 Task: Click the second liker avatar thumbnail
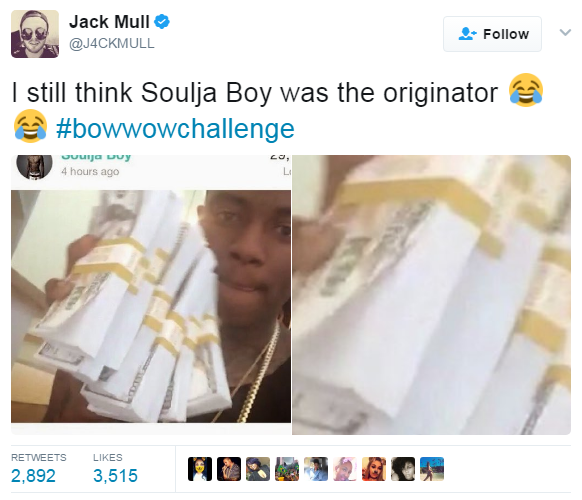(229, 469)
